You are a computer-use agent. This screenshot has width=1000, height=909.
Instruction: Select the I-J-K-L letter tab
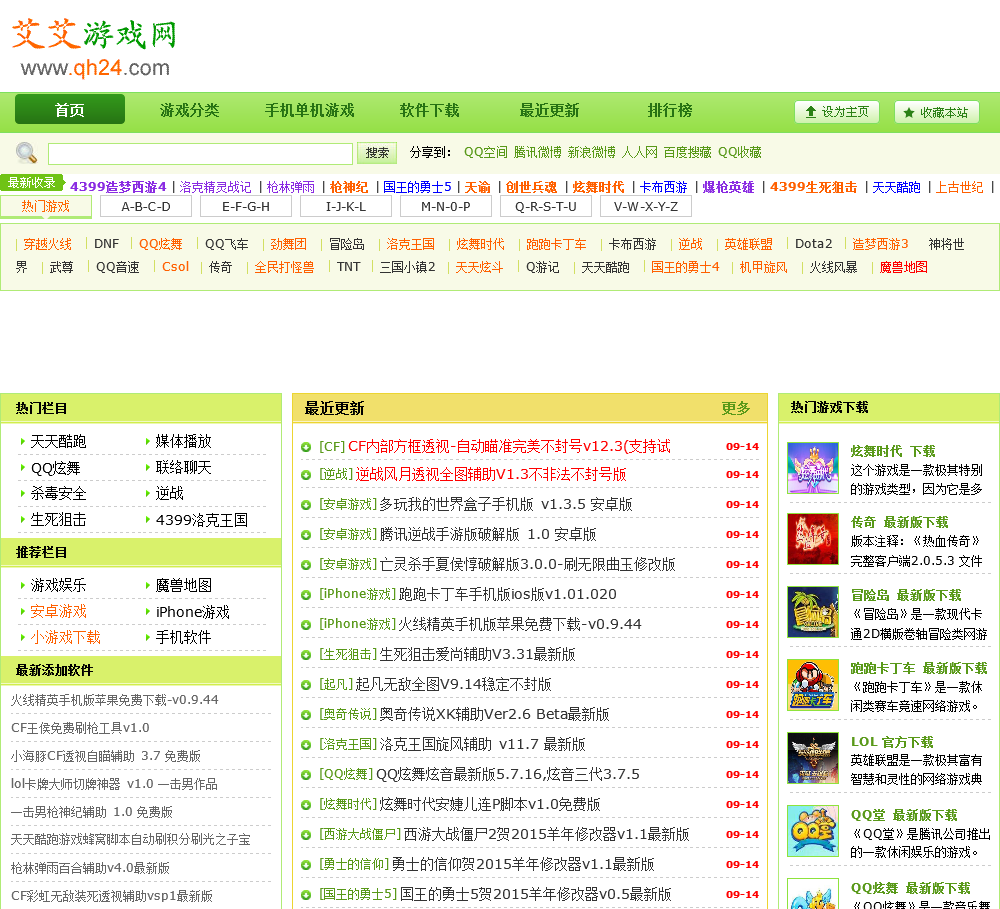pos(346,207)
